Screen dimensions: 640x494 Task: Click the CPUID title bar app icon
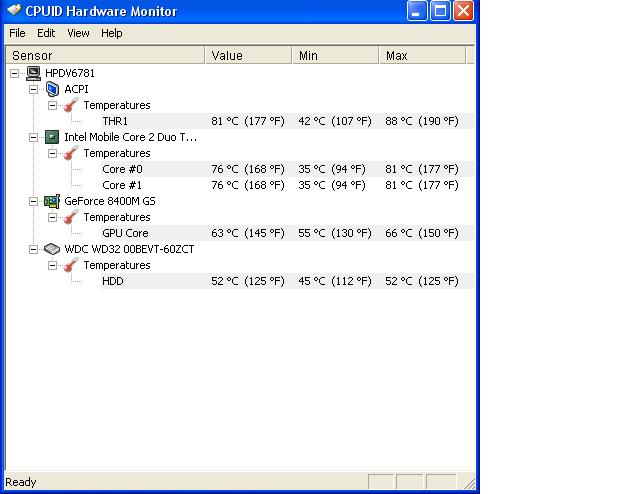coord(14,10)
